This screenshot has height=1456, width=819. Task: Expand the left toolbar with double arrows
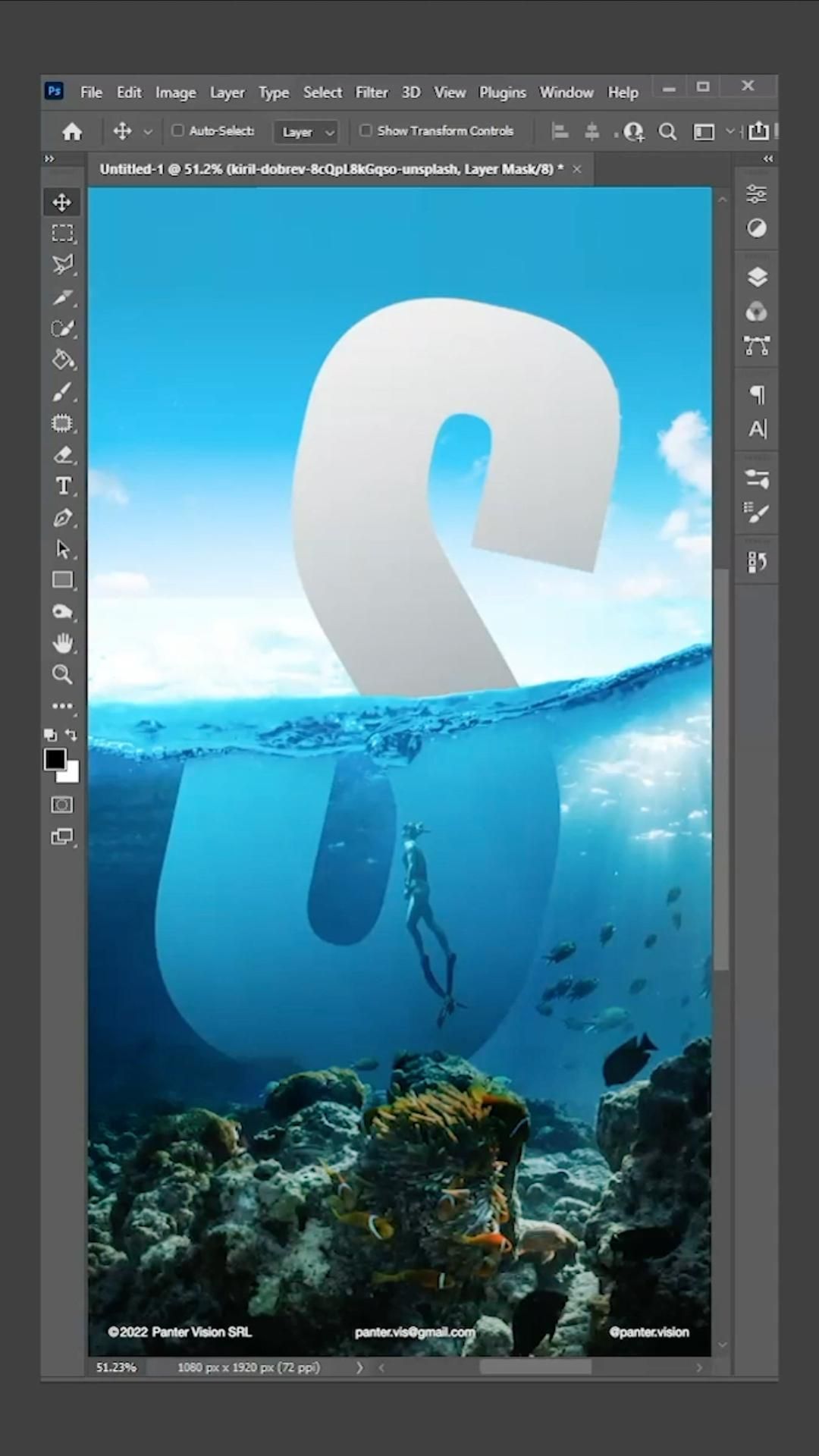49,158
